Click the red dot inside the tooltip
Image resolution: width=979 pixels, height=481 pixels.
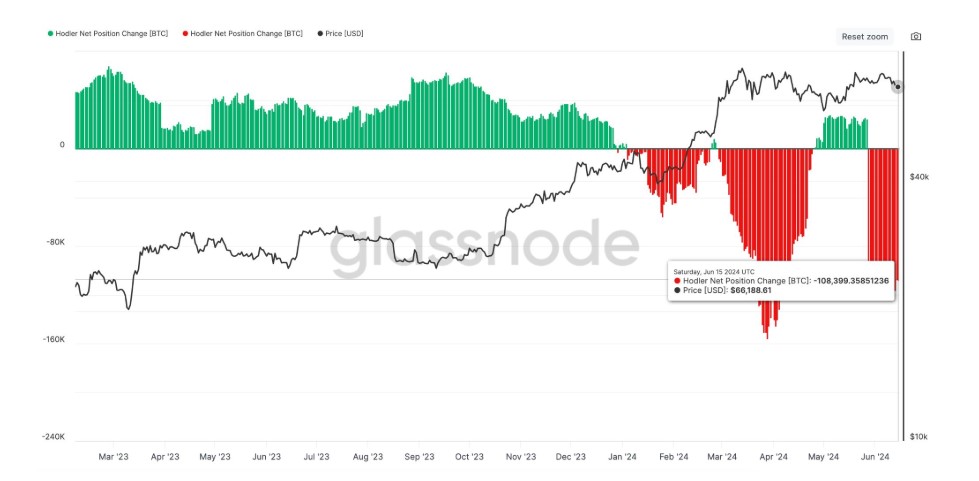[676, 281]
